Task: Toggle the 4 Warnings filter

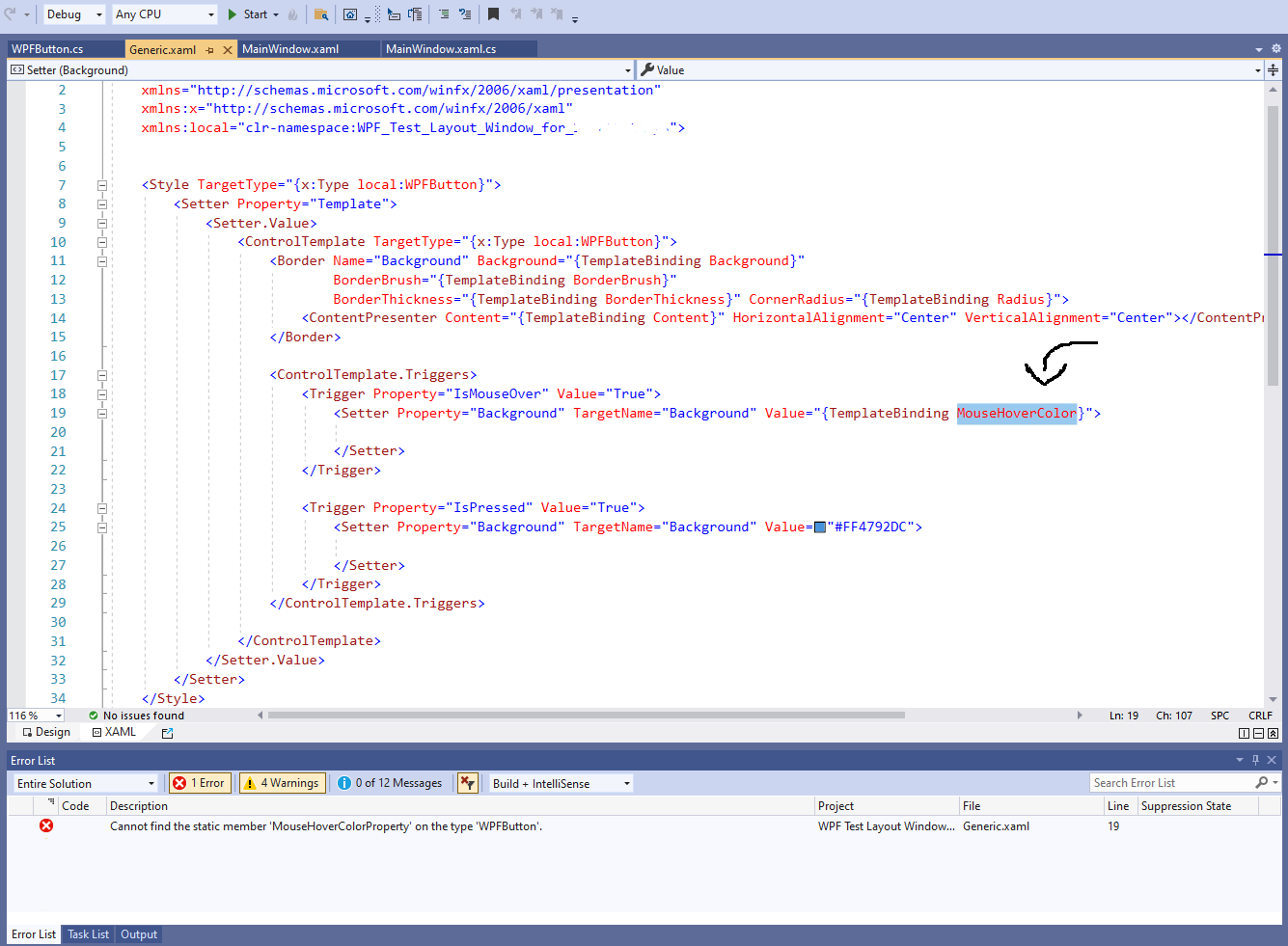Action: [x=281, y=783]
